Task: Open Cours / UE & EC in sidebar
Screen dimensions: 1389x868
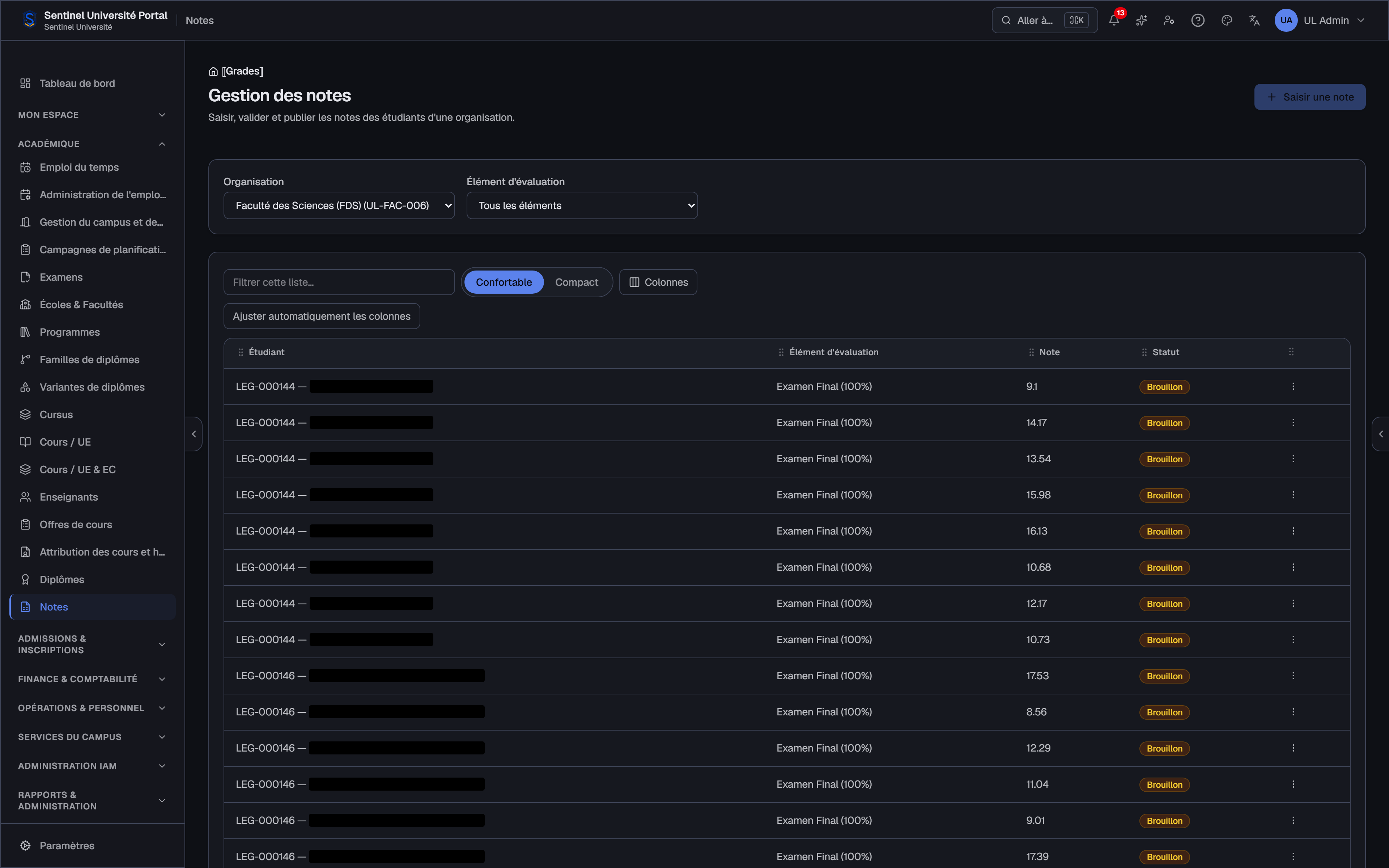Action: pyautogui.click(x=92, y=469)
